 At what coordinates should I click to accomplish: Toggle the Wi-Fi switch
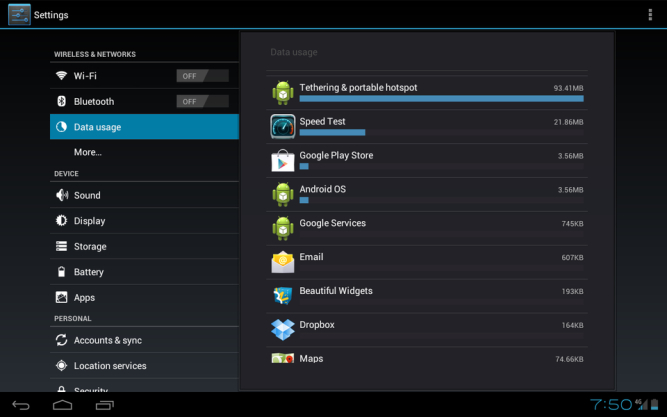[202, 76]
